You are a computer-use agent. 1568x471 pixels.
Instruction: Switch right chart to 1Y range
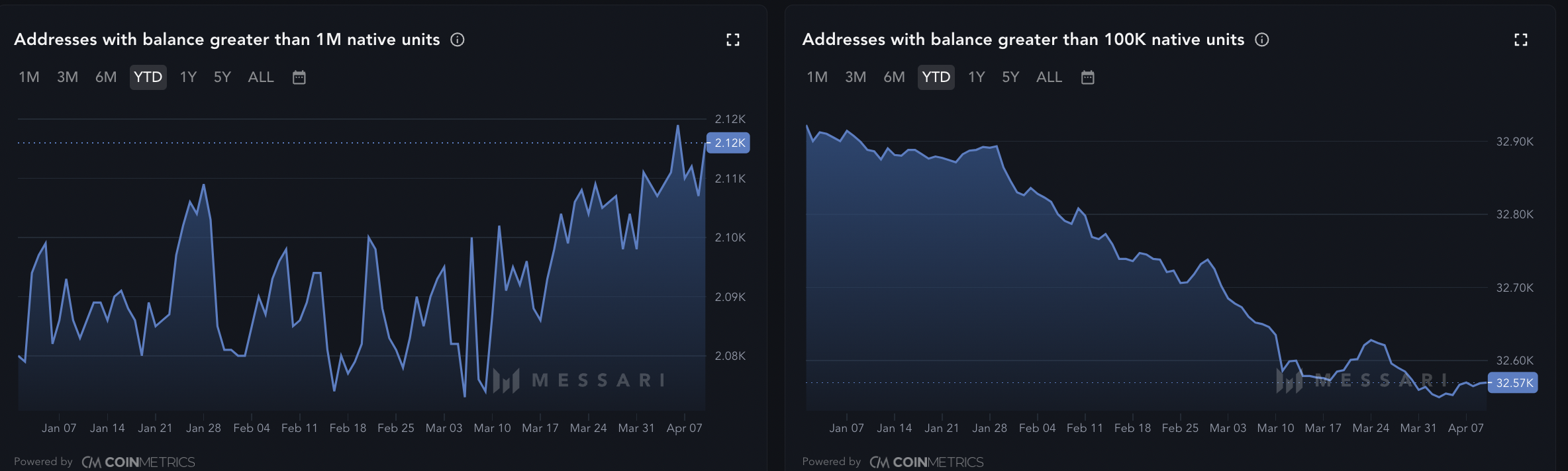[976, 77]
